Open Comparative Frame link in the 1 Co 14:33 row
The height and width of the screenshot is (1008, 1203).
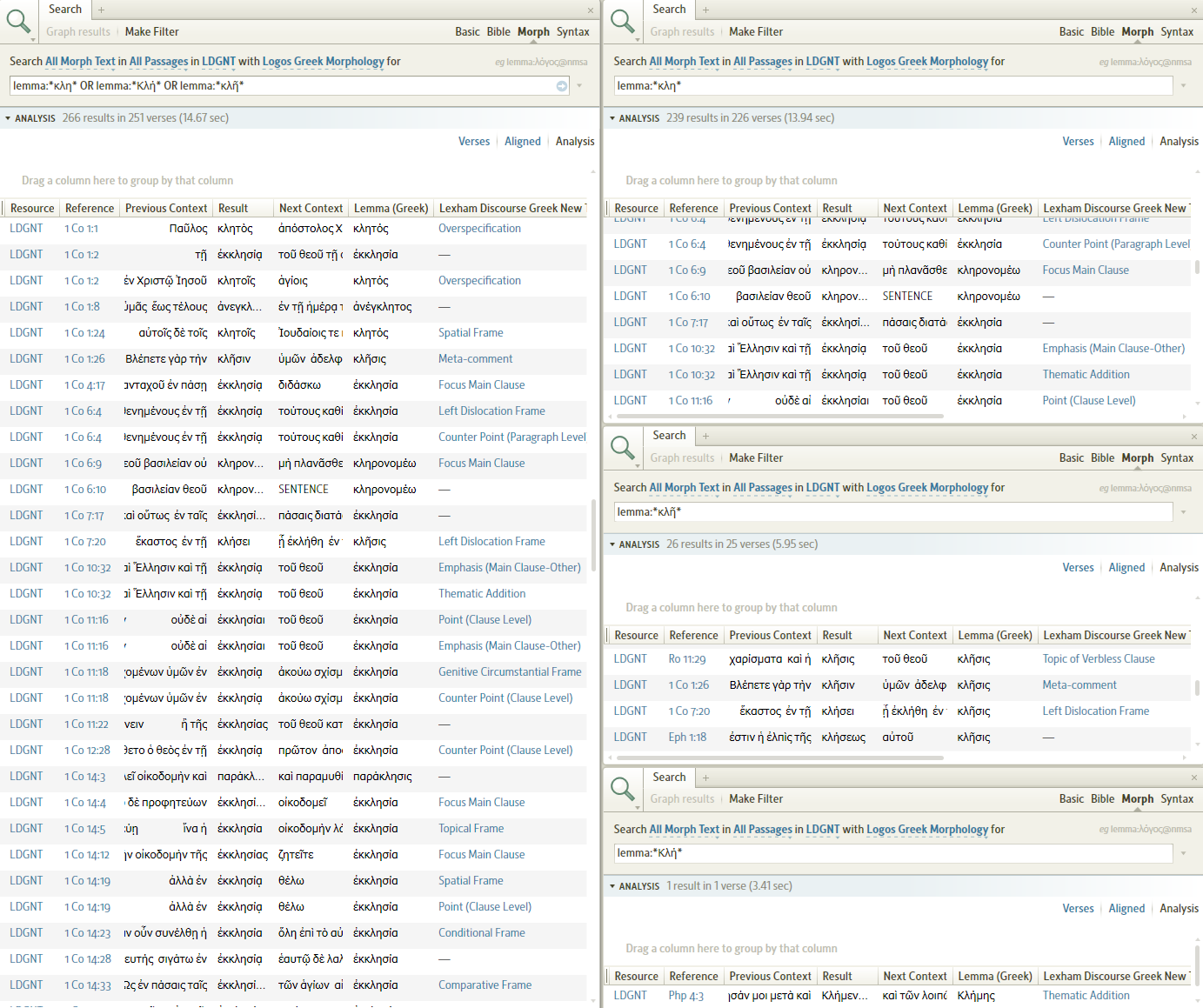485,985
